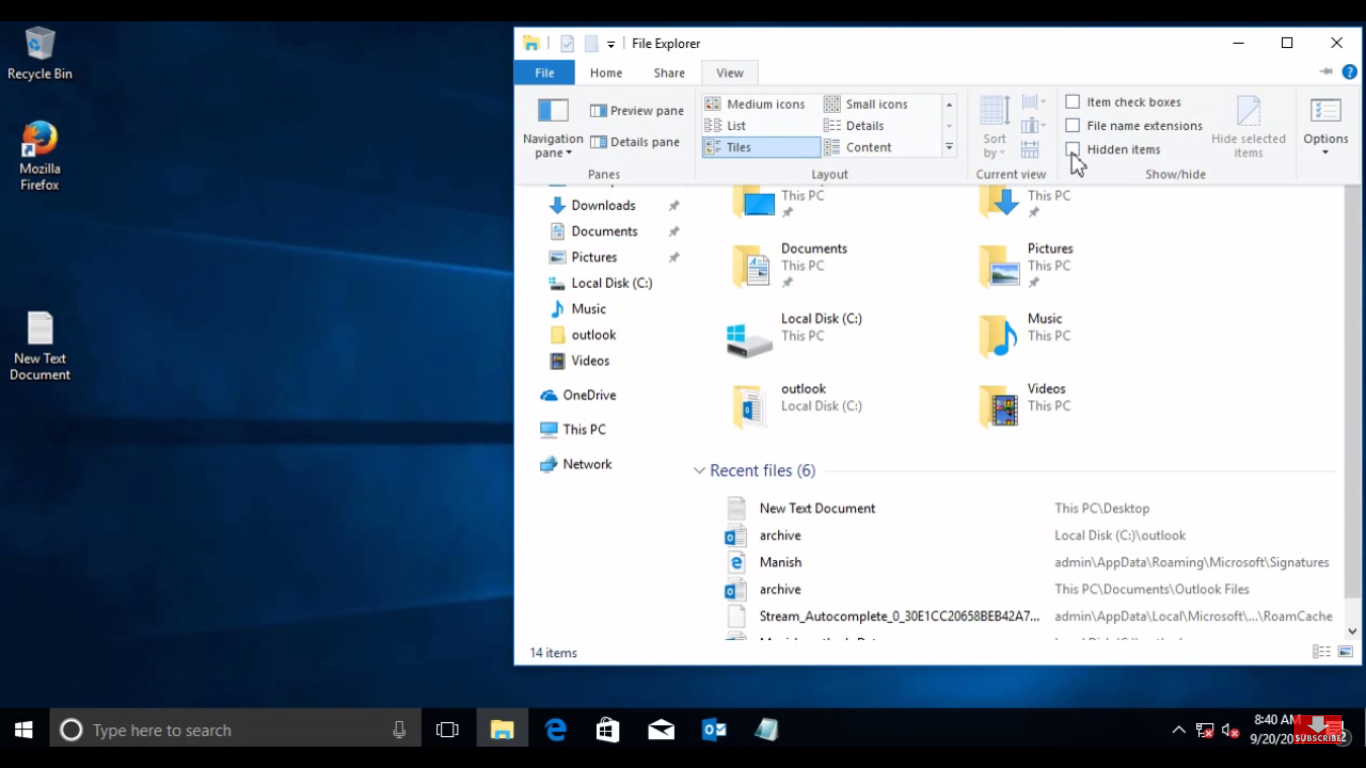Enable Item check boxes

pos(1073,101)
